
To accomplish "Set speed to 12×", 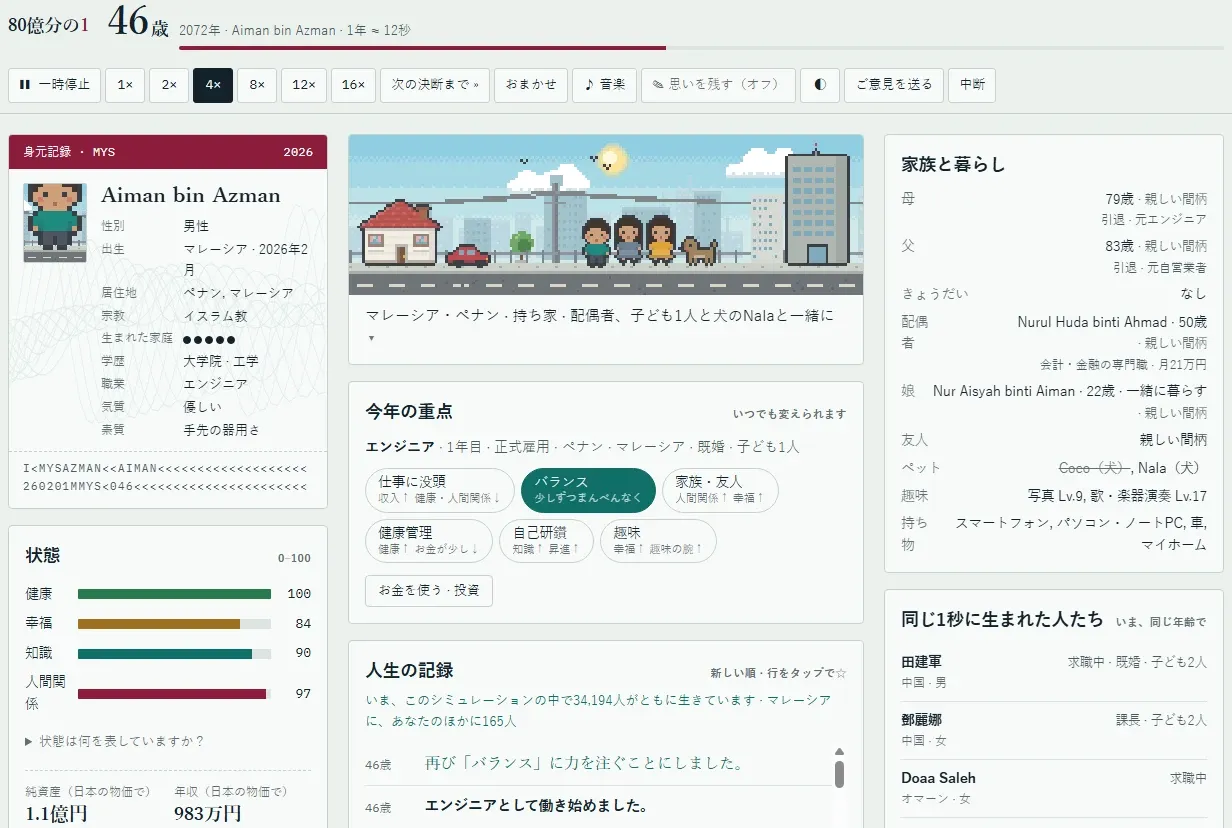I will 304,85.
